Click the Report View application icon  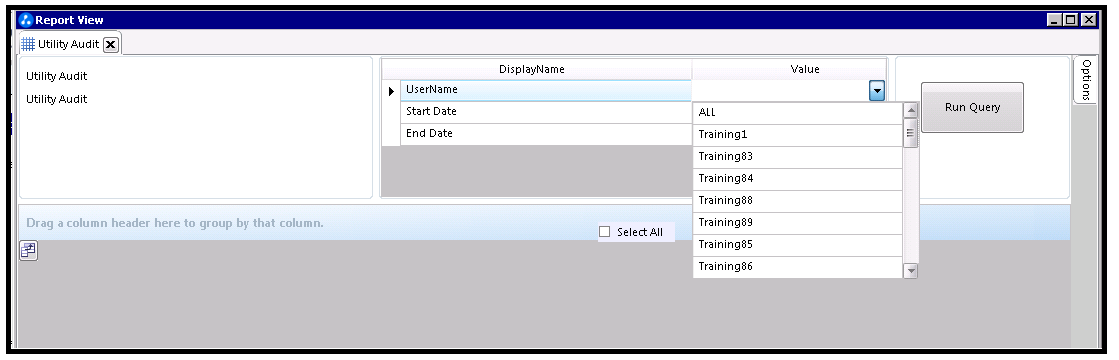(x=26, y=20)
